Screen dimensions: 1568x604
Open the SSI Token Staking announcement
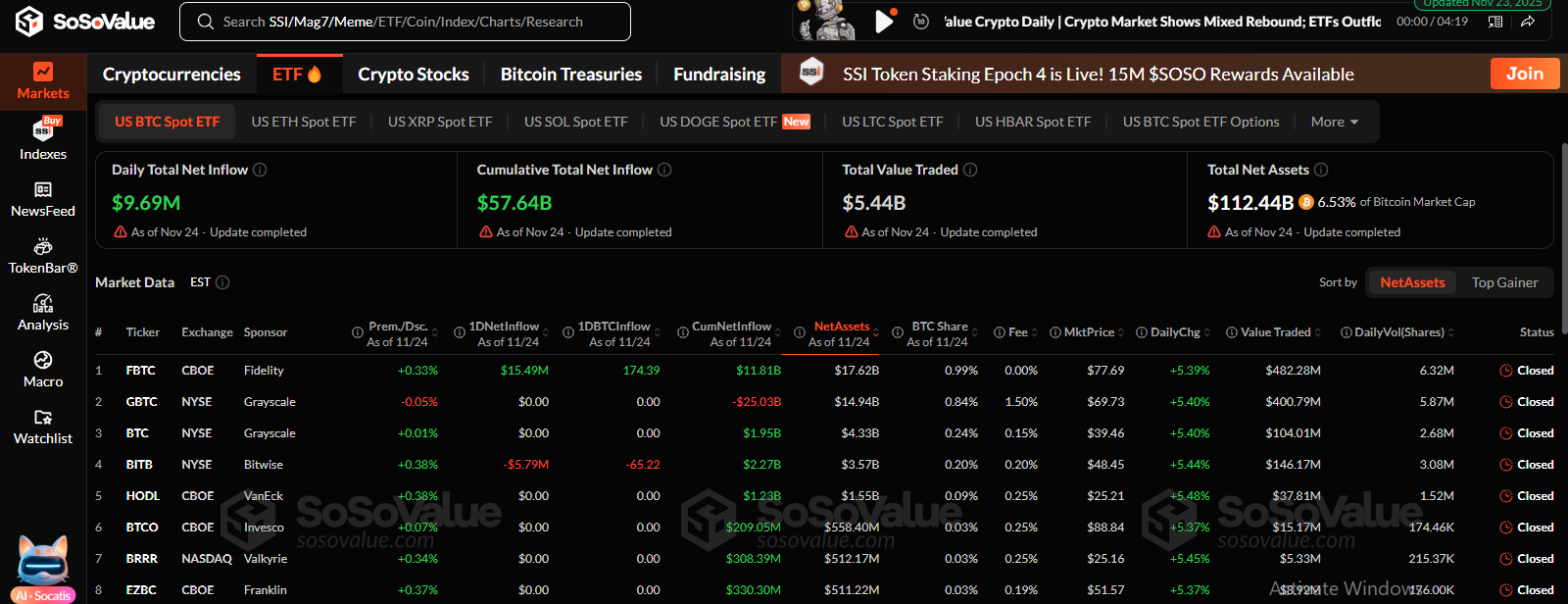pyautogui.click(x=1098, y=75)
